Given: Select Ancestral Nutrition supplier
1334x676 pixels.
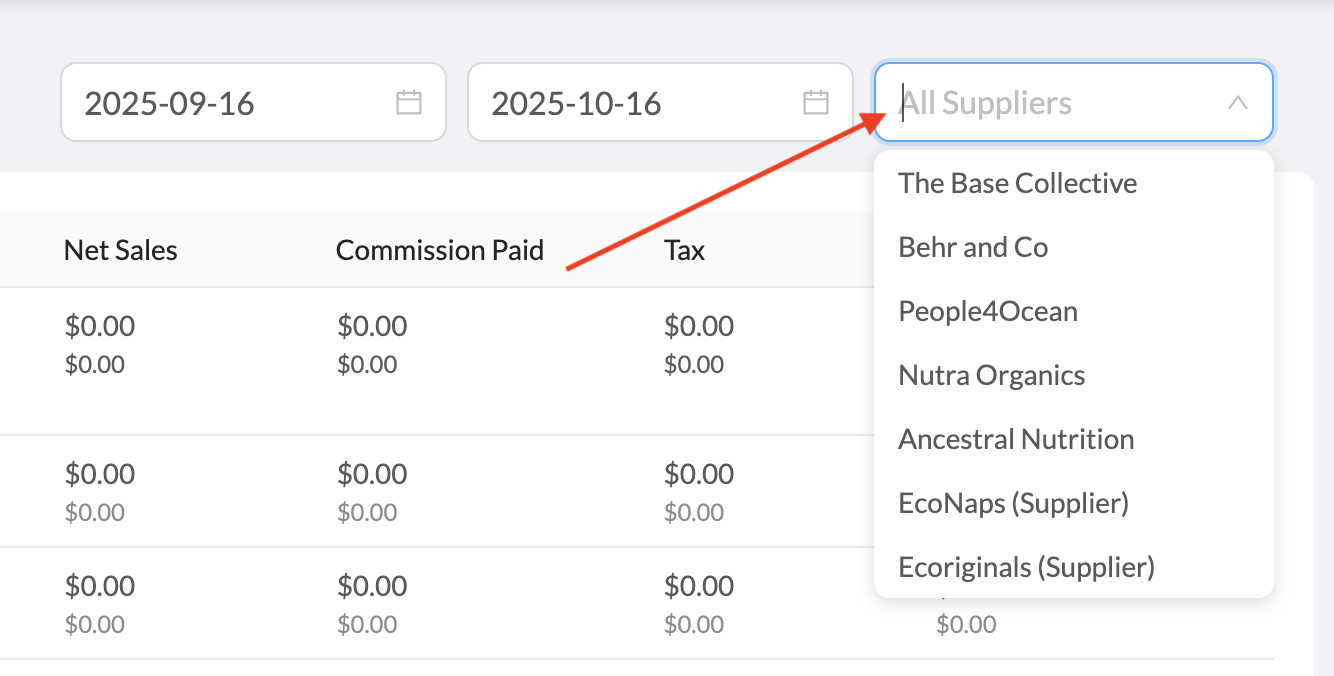Looking at the screenshot, I should point(1016,439).
